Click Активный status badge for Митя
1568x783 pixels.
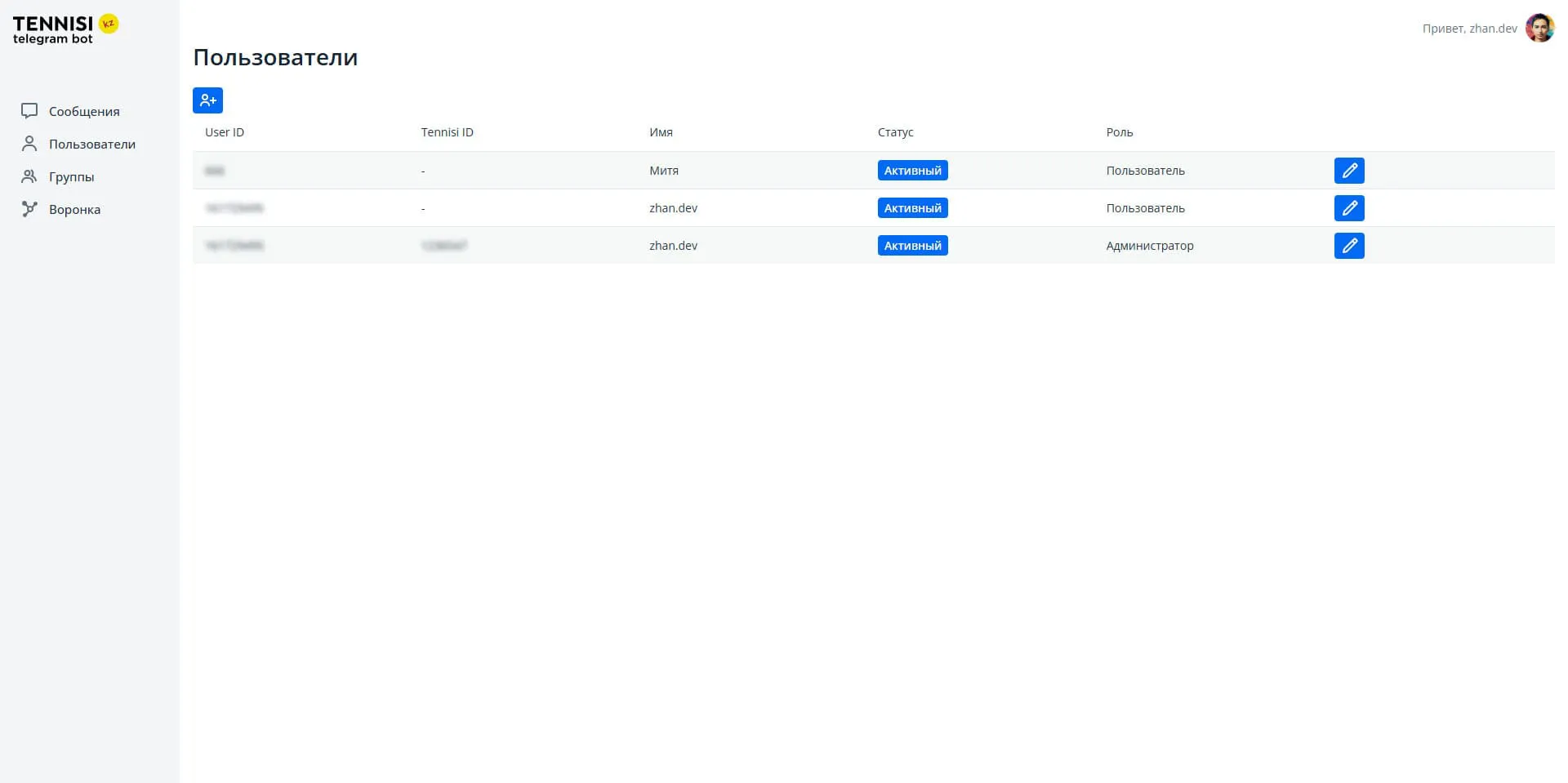(x=912, y=171)
